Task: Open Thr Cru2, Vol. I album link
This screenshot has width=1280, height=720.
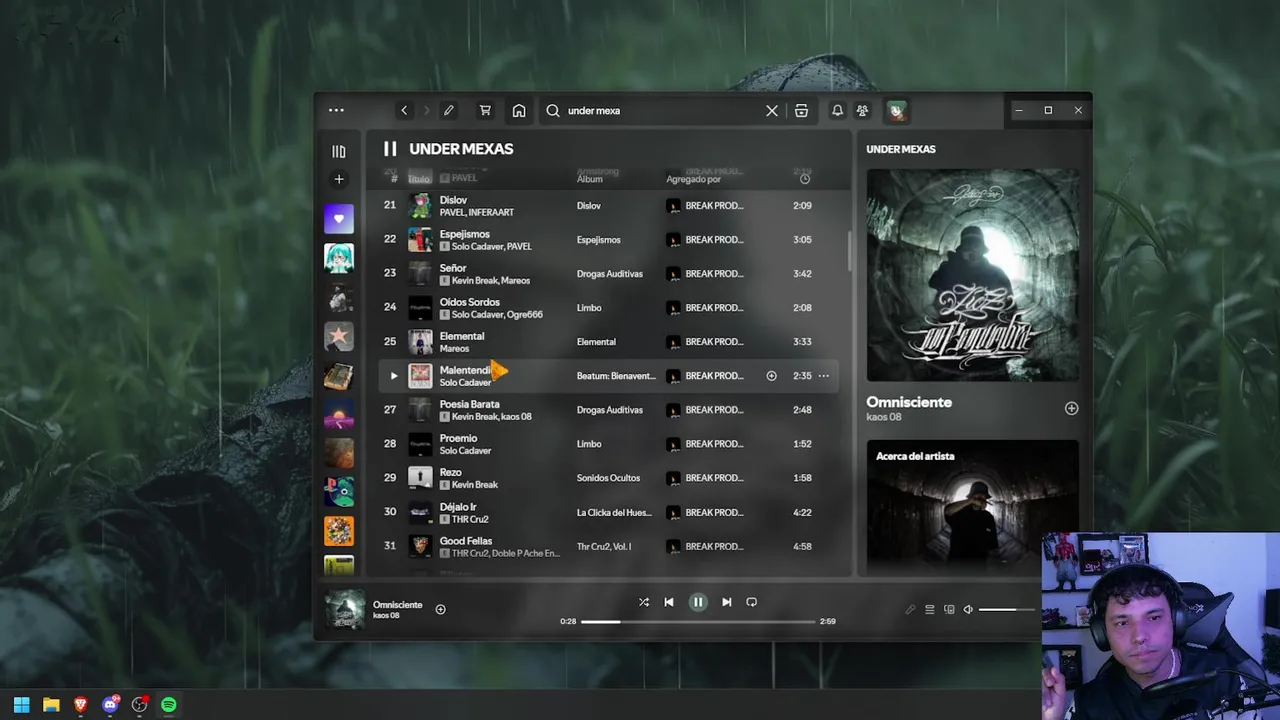Action: click(x=604, y=546)
